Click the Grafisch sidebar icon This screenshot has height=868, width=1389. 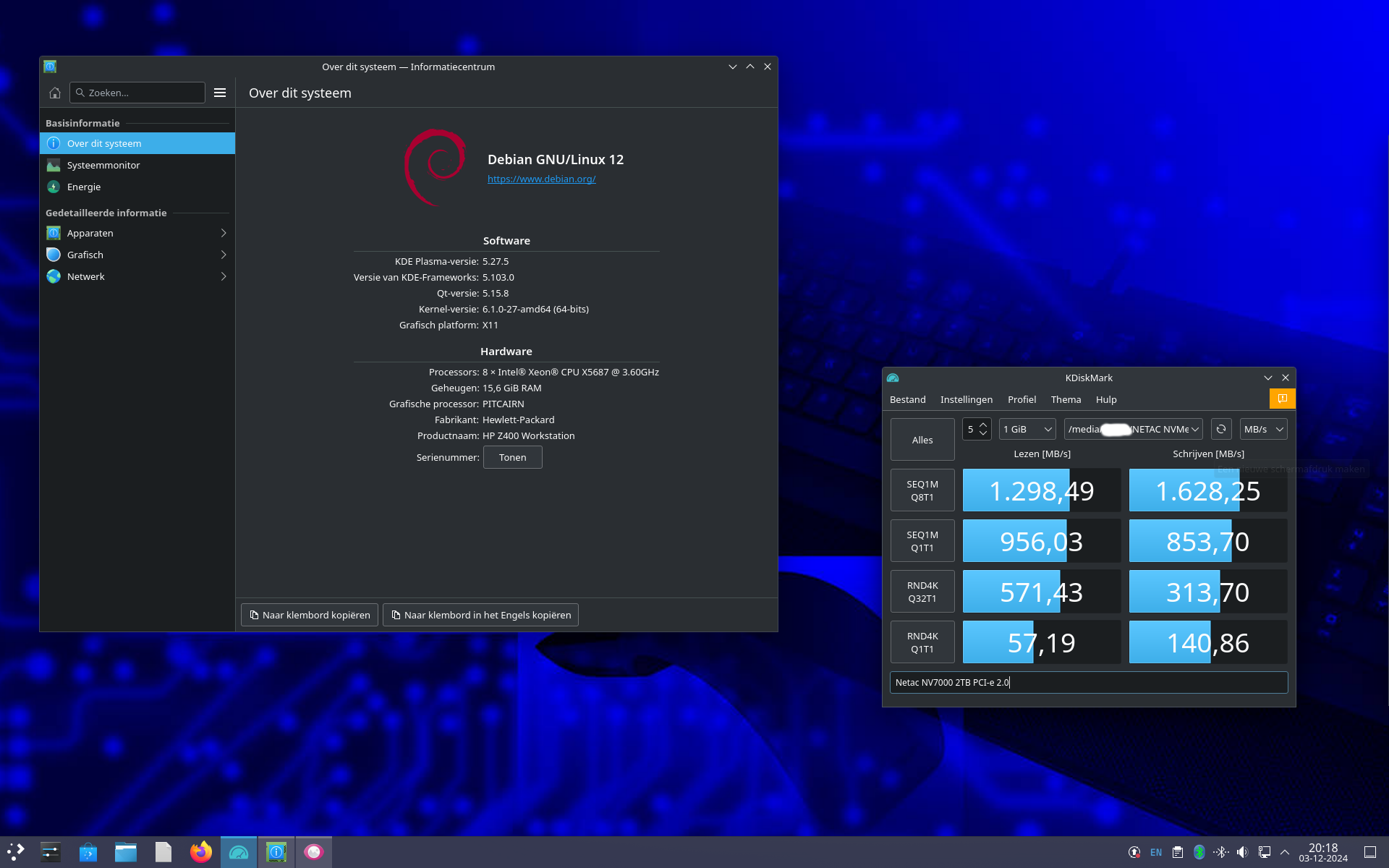[54, 255]
